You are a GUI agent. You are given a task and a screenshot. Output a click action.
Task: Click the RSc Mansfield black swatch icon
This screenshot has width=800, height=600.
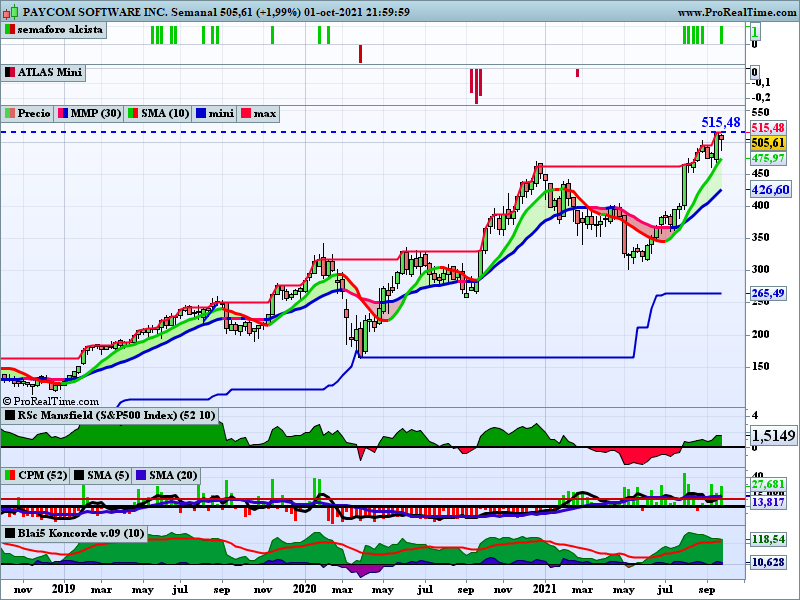[x=10, y=415]
